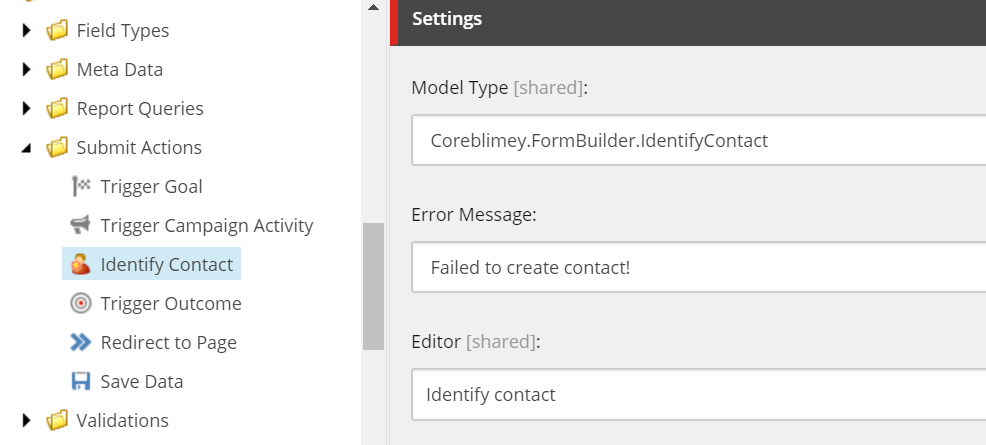
Task: Click the Field Types folder icon
Action: pyautogui.click(x=57, y=30)
